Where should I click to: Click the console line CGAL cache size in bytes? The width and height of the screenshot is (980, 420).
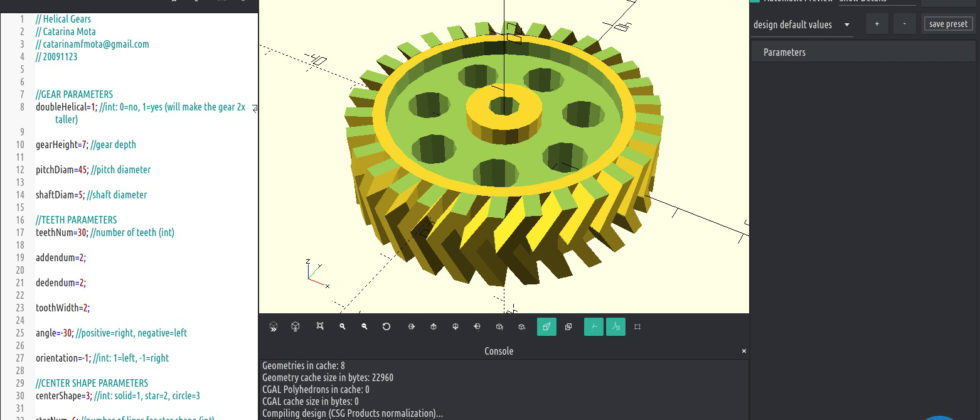click(x=311, y=401)
